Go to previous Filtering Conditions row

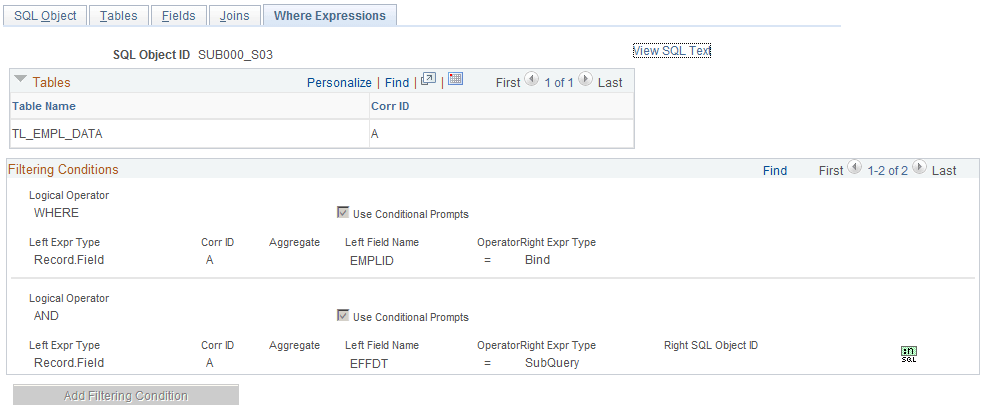pyautogui.click(x=855, y=169)
